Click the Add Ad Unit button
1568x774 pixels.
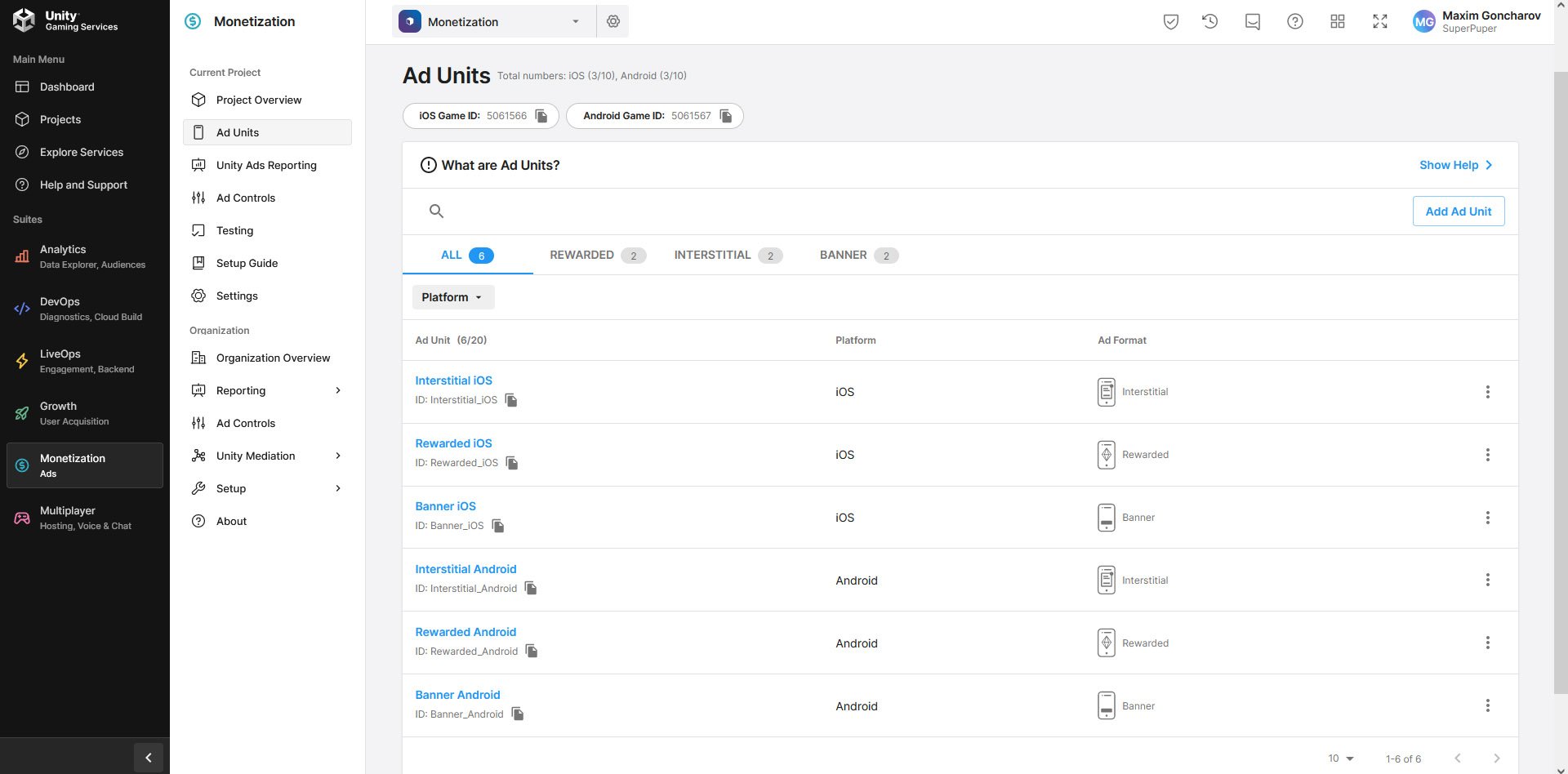(1458, 211)
